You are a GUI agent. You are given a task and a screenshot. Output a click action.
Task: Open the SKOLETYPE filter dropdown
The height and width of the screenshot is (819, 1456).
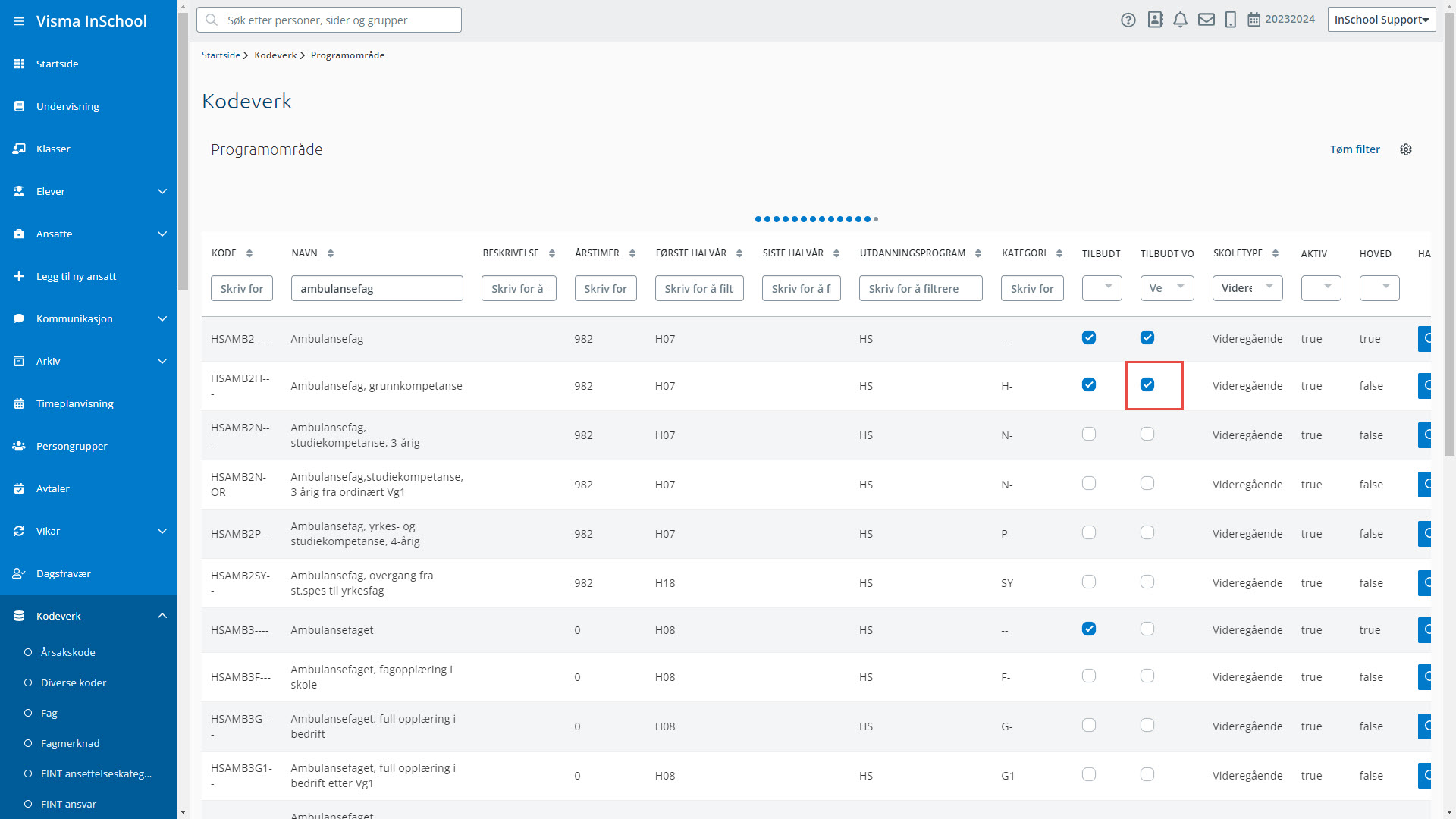click(1247, 288)
